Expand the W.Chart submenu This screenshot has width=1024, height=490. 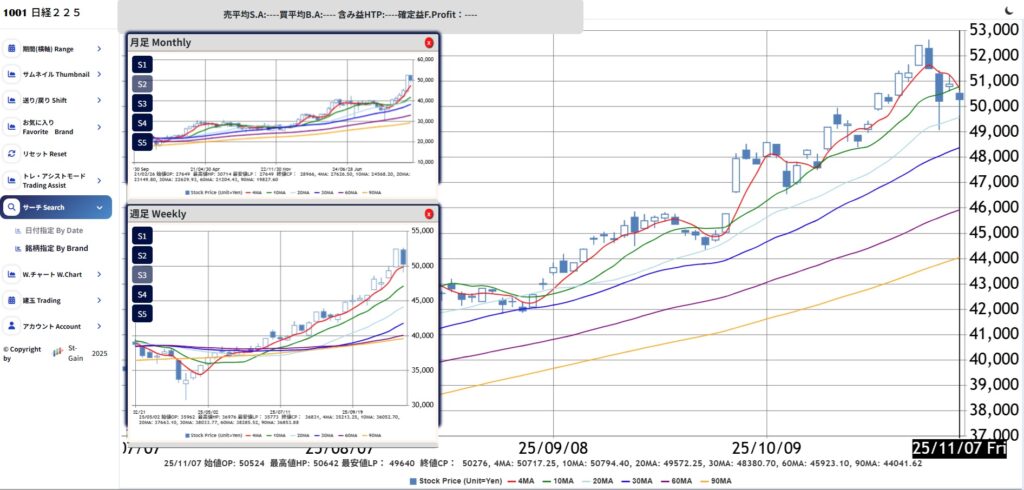pyautogui.click(x=99, y=273)
